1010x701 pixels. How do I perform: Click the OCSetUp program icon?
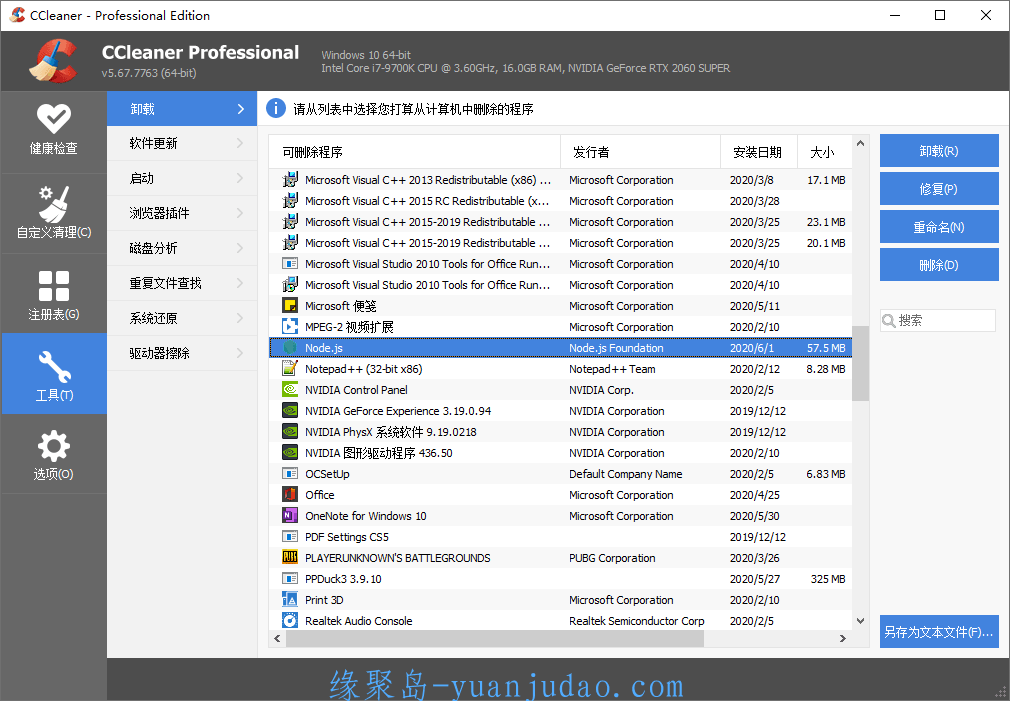click(x=290, y=474)
